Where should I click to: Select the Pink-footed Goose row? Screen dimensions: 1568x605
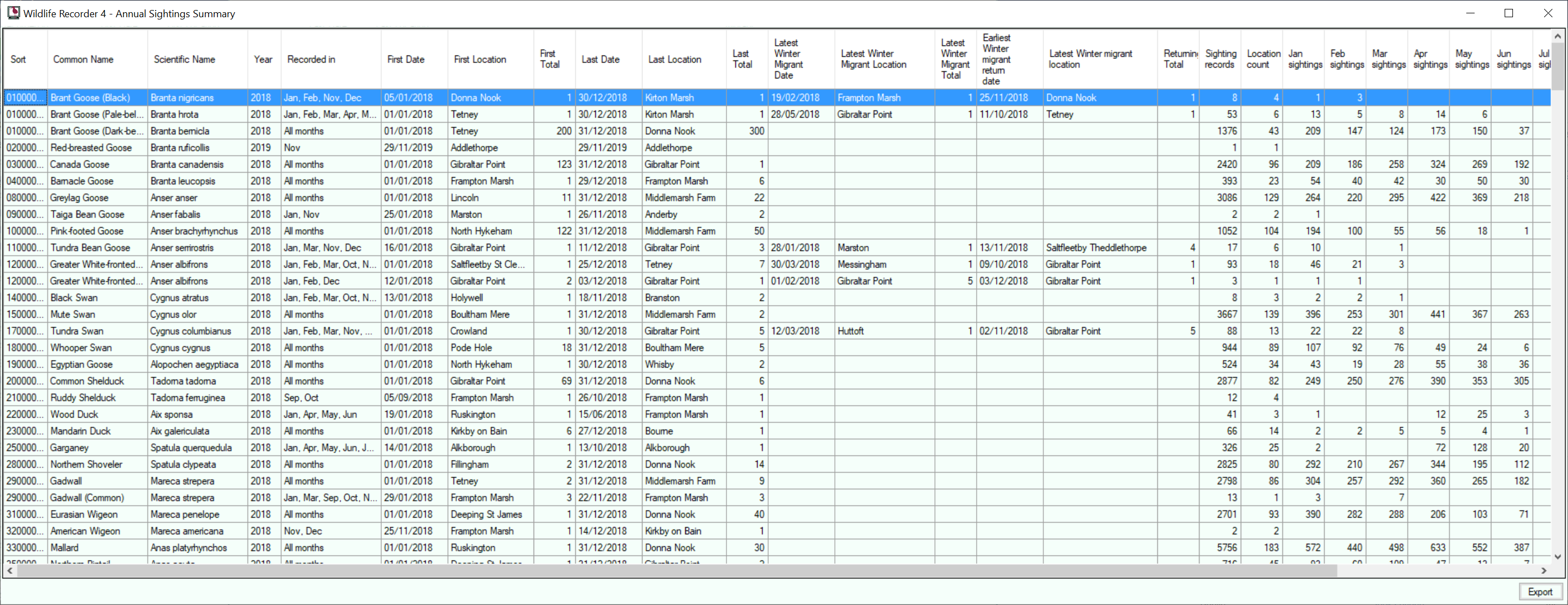(x=777, y=231)
